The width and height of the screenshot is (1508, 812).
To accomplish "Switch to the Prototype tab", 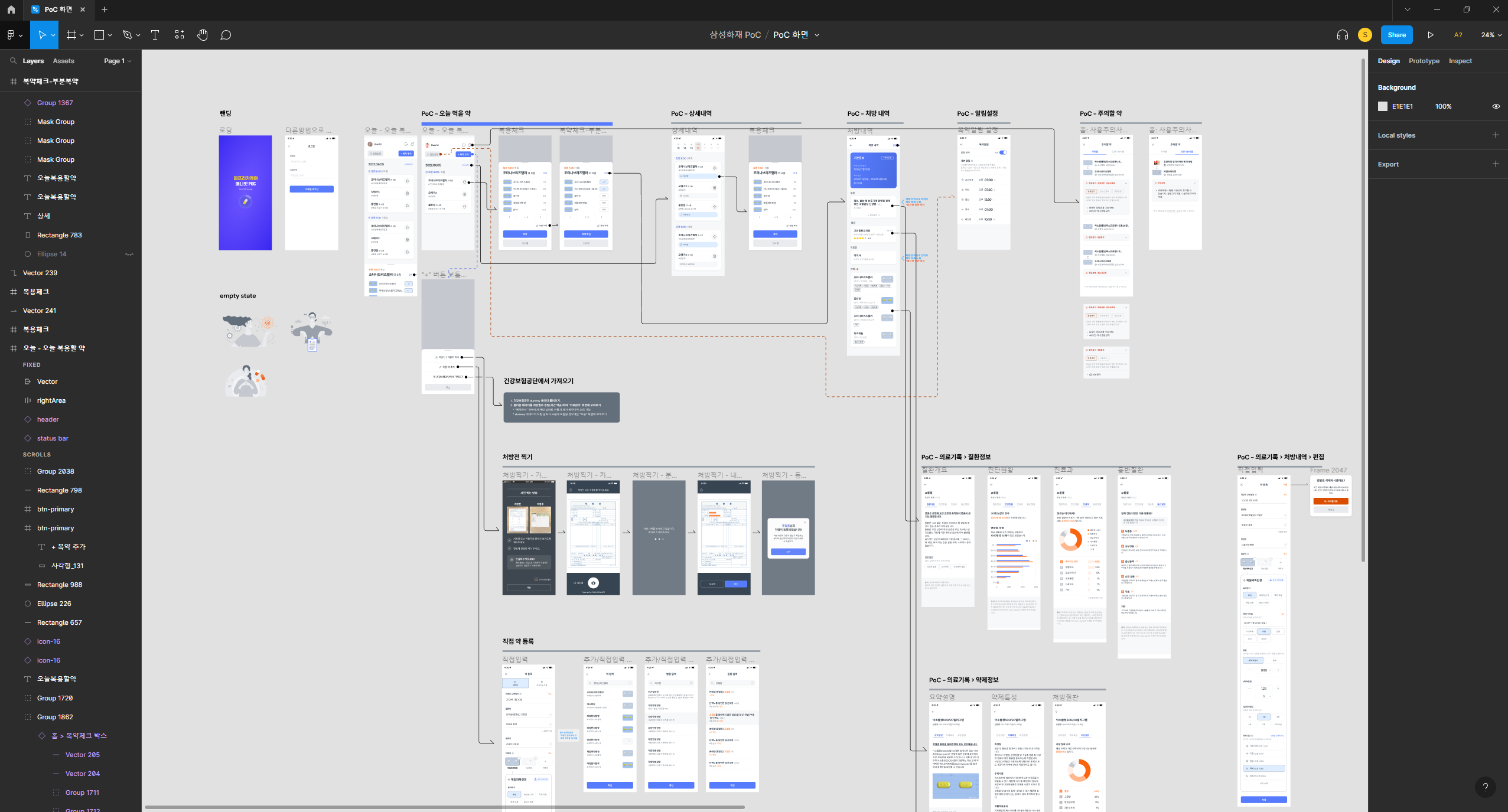I will [1424, 61].
